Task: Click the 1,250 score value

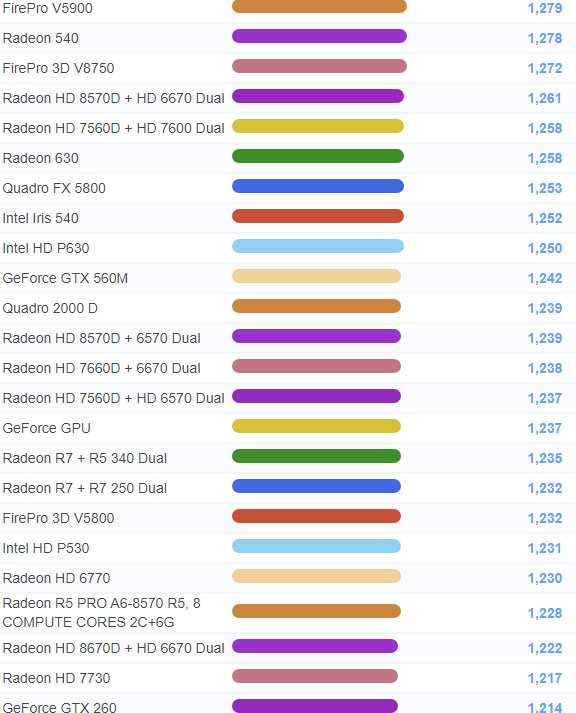Action: click(x=545, y=248)
